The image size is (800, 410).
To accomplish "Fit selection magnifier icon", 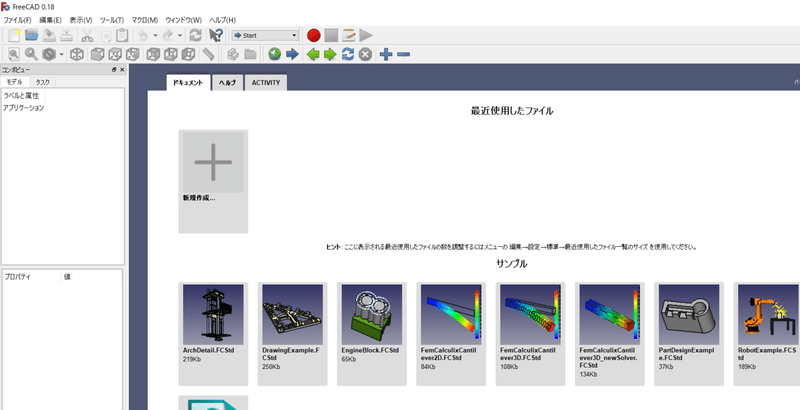I will tap(31, 54).
